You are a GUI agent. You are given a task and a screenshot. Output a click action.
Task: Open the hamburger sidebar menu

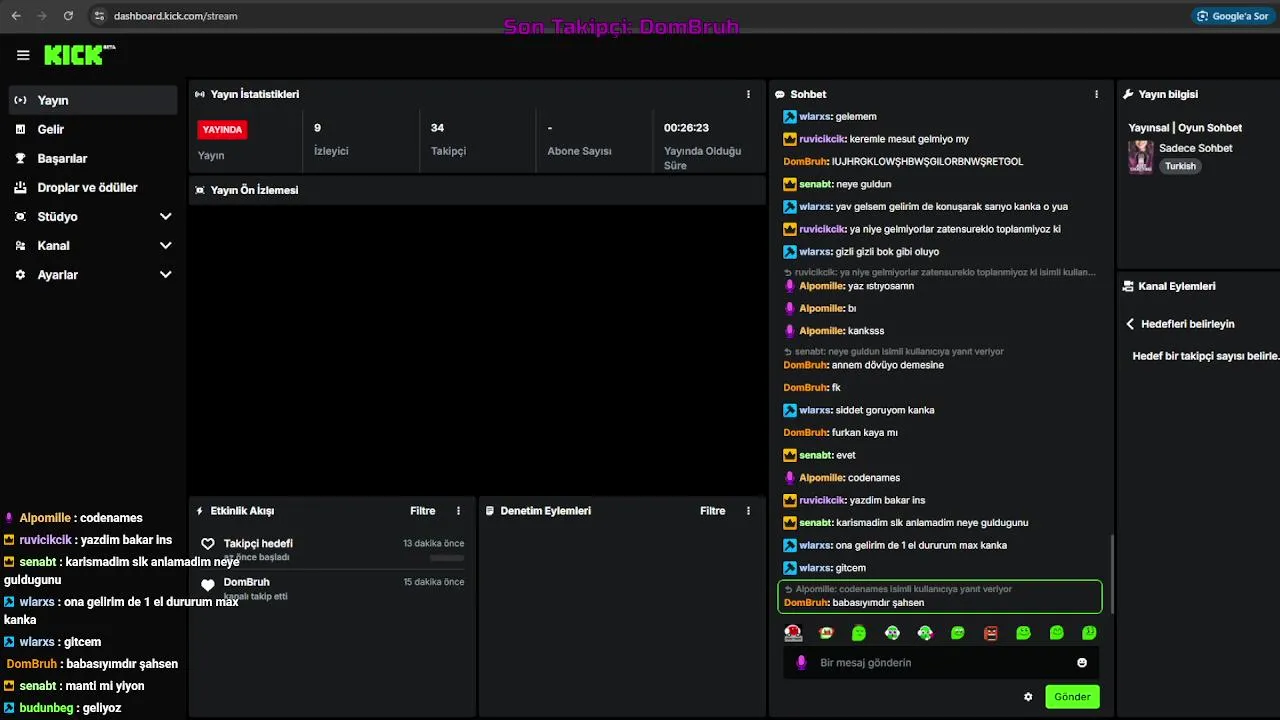23,55
